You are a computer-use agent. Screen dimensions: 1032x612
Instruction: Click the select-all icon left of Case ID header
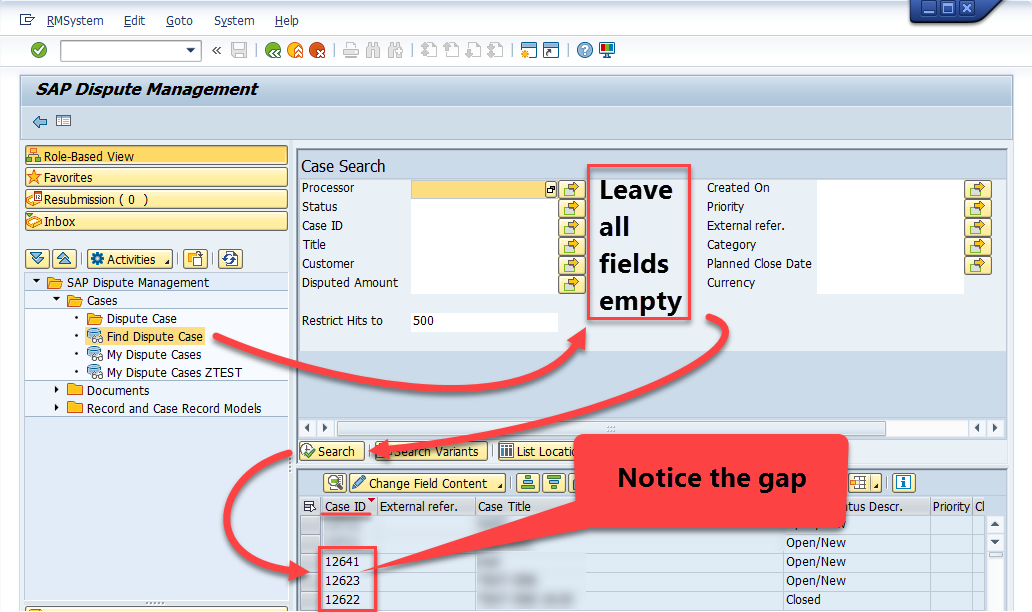click(x=309, y=507)
